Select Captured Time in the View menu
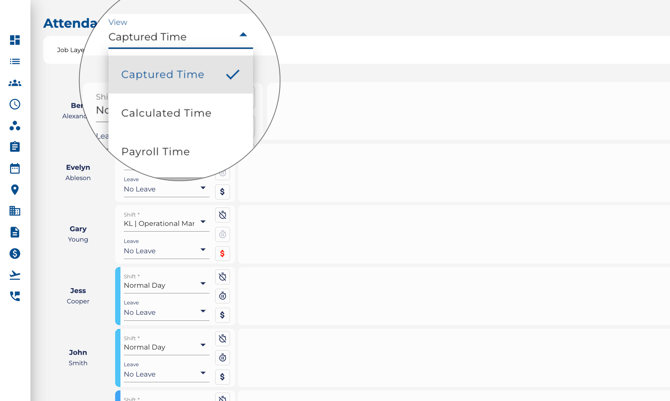Viewport: 670px width, 401px height. coord(180,74)
